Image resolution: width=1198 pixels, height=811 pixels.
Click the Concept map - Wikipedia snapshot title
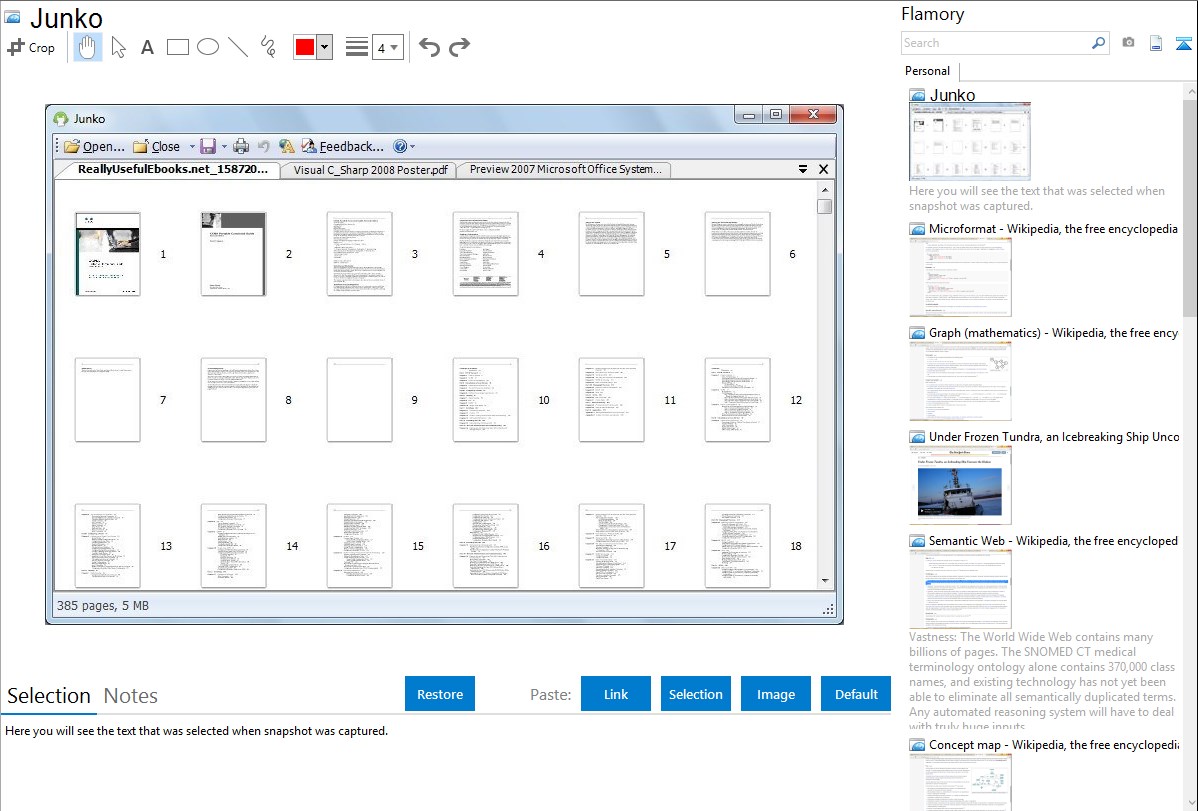click(1053, 744)
